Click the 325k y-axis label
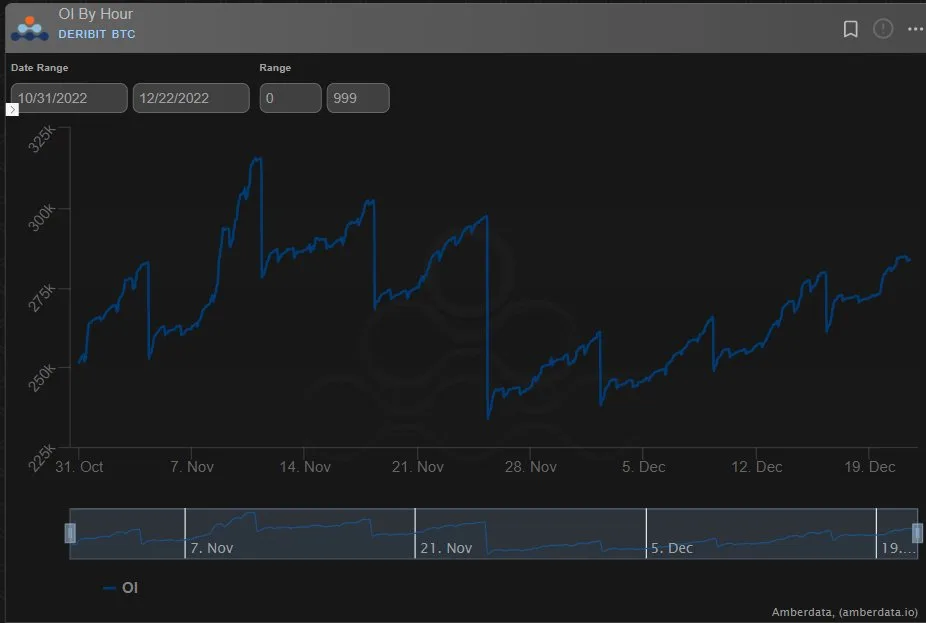This screenshot has width=926, height=623. coord(41,139)
